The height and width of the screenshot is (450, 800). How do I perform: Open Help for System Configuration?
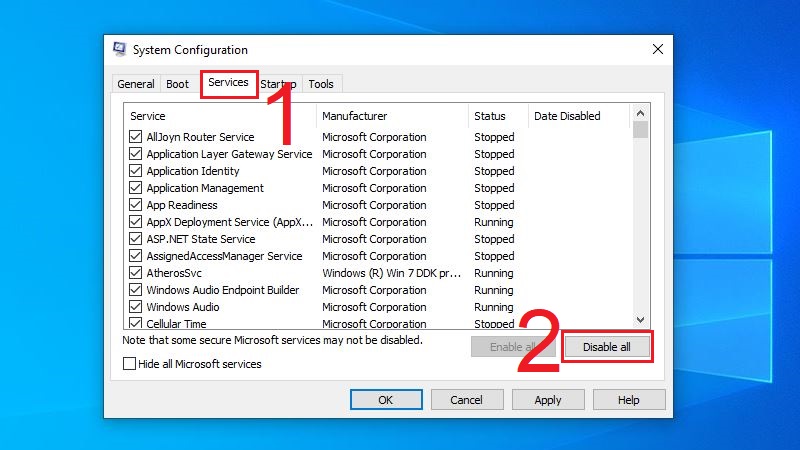628,400
